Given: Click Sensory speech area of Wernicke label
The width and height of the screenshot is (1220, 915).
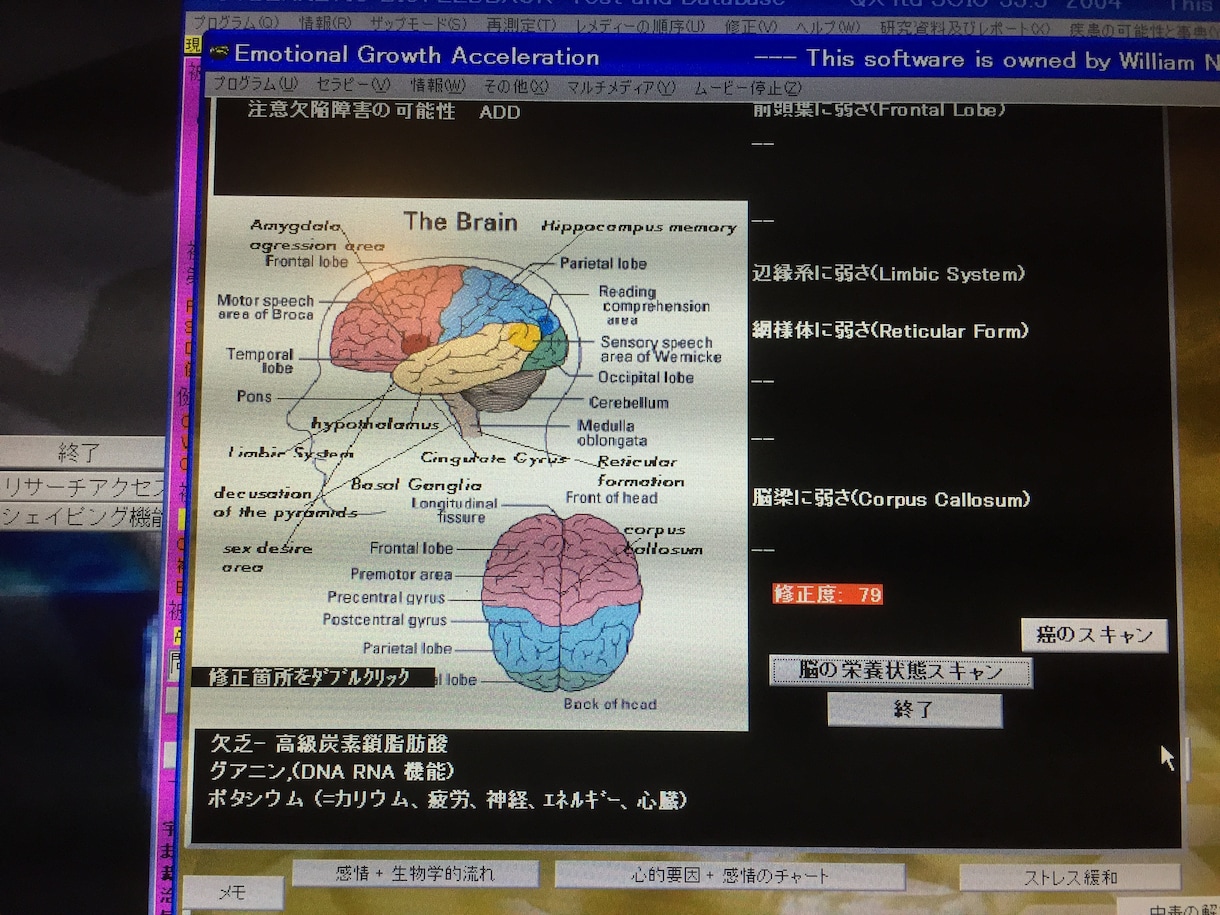Looking at the screenshot, I should (660, 349).
